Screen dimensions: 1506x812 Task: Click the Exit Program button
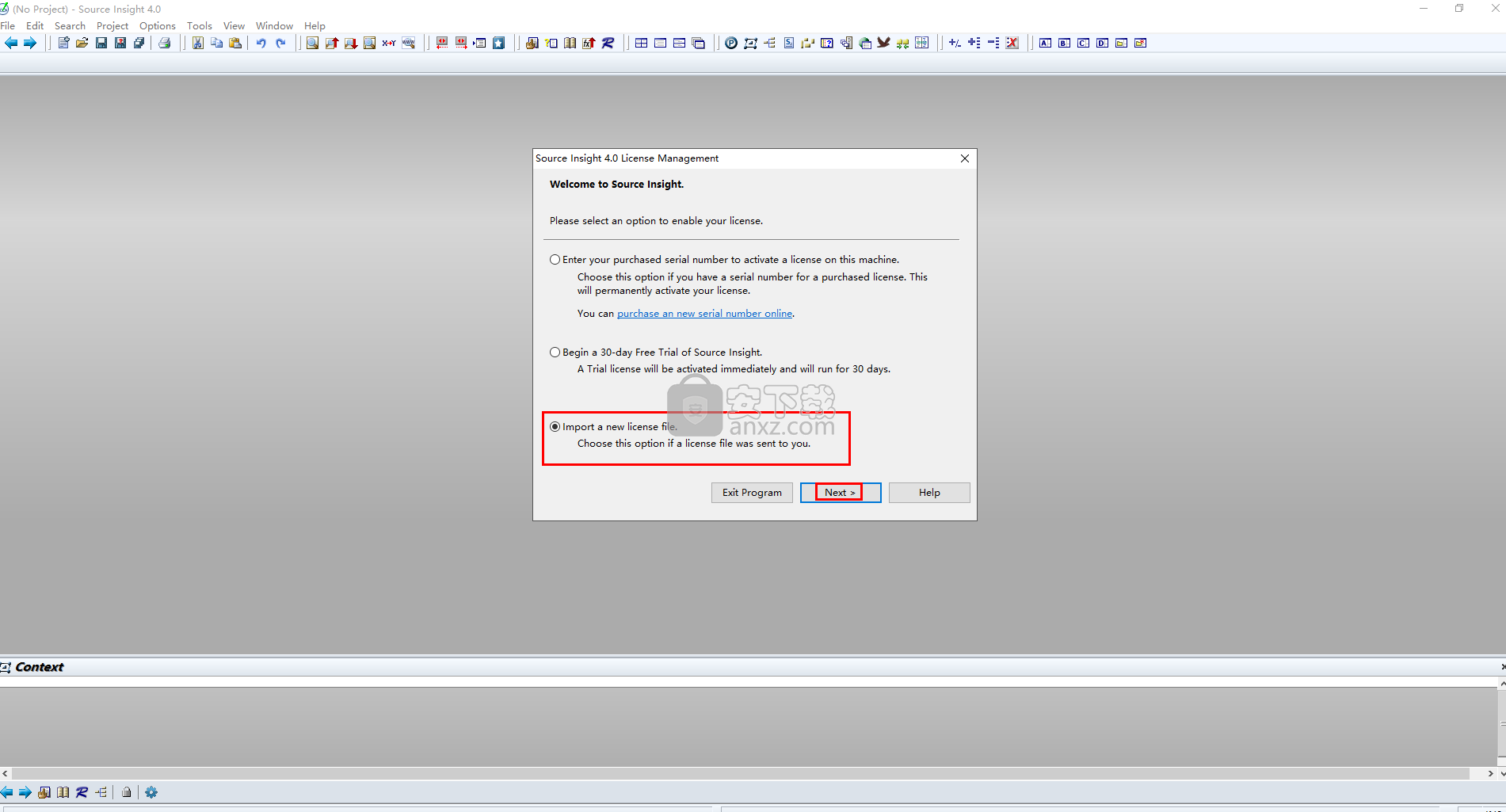click(x=752, y=493)
